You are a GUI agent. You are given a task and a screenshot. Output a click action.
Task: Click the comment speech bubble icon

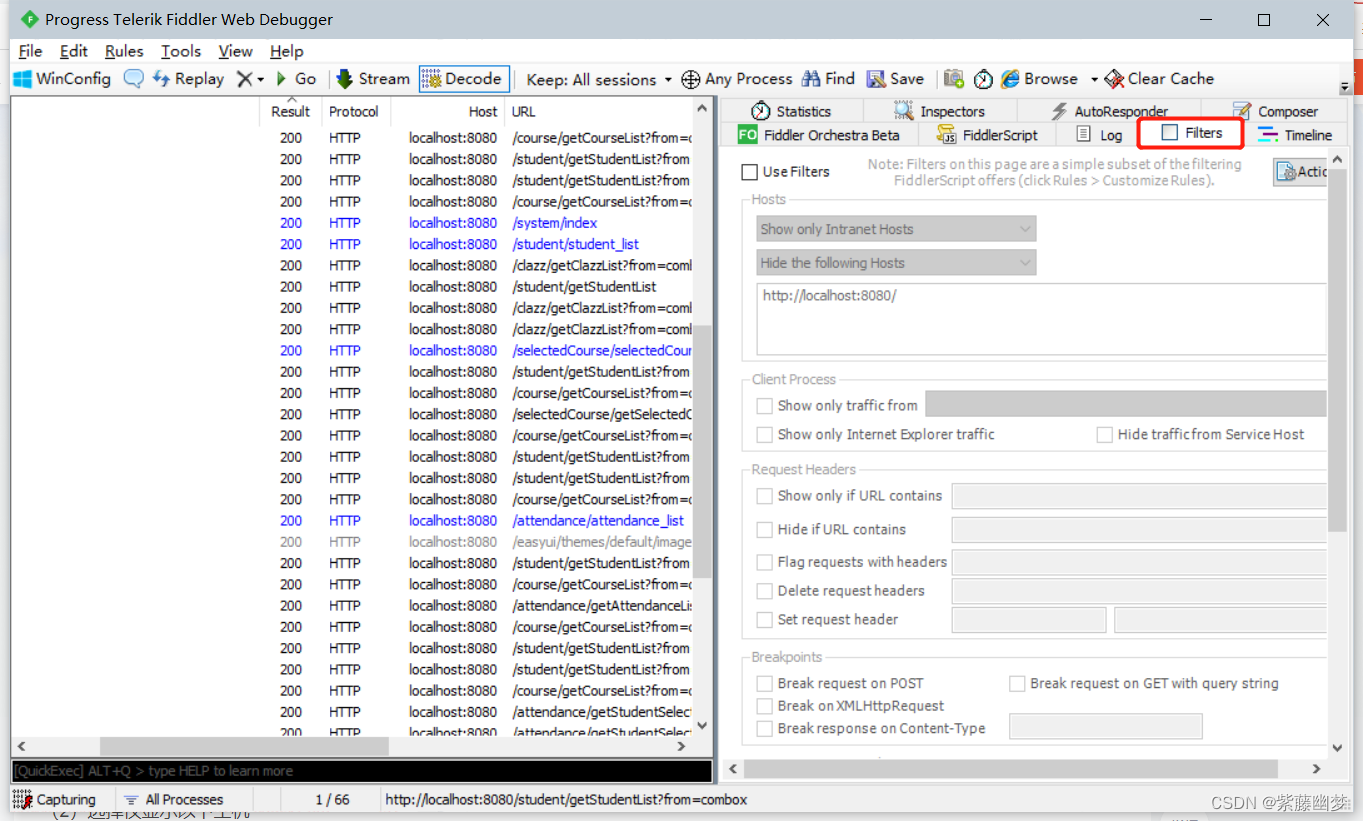(133, 79)
